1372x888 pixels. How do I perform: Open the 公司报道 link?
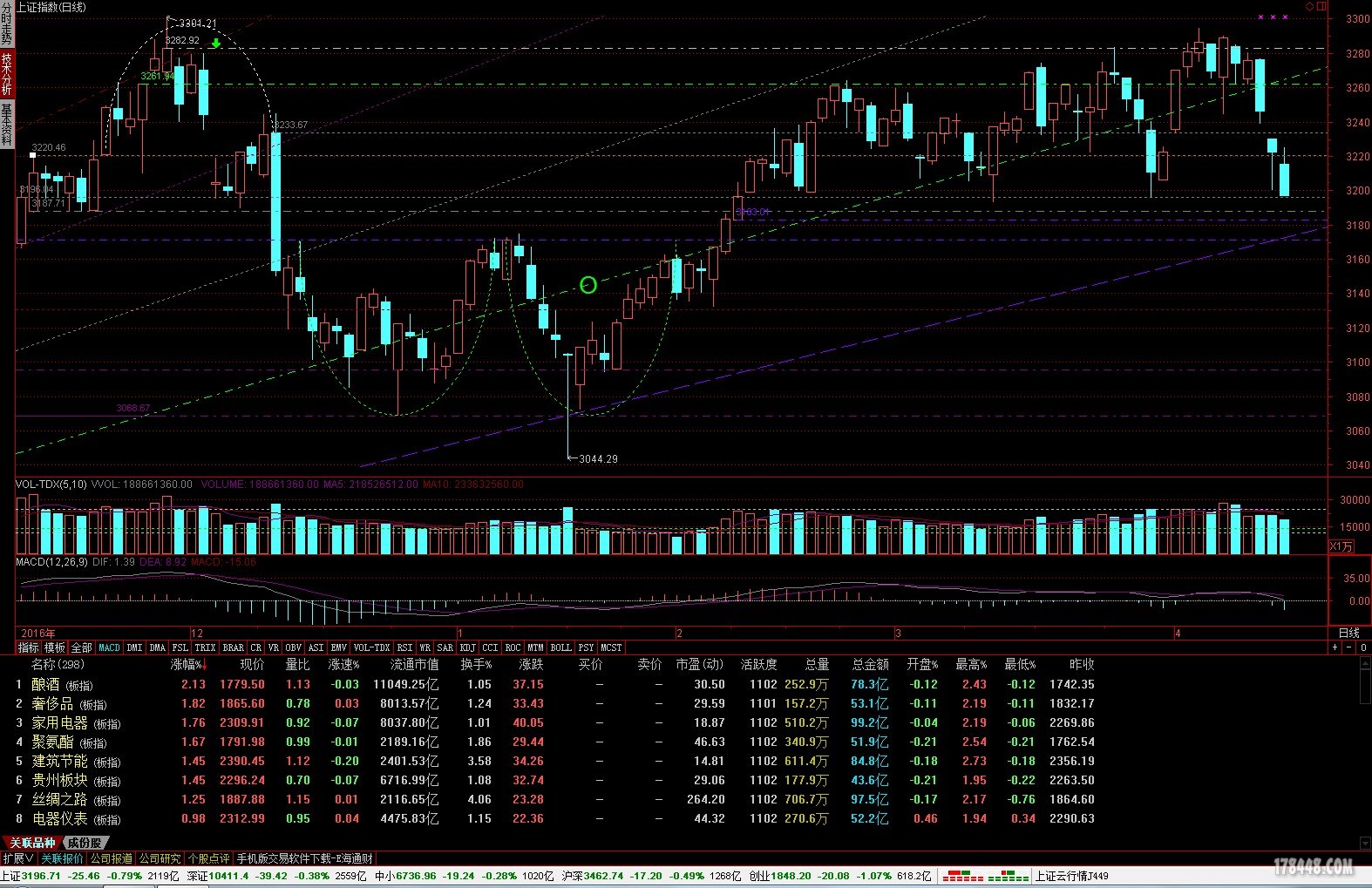(112, 858)
